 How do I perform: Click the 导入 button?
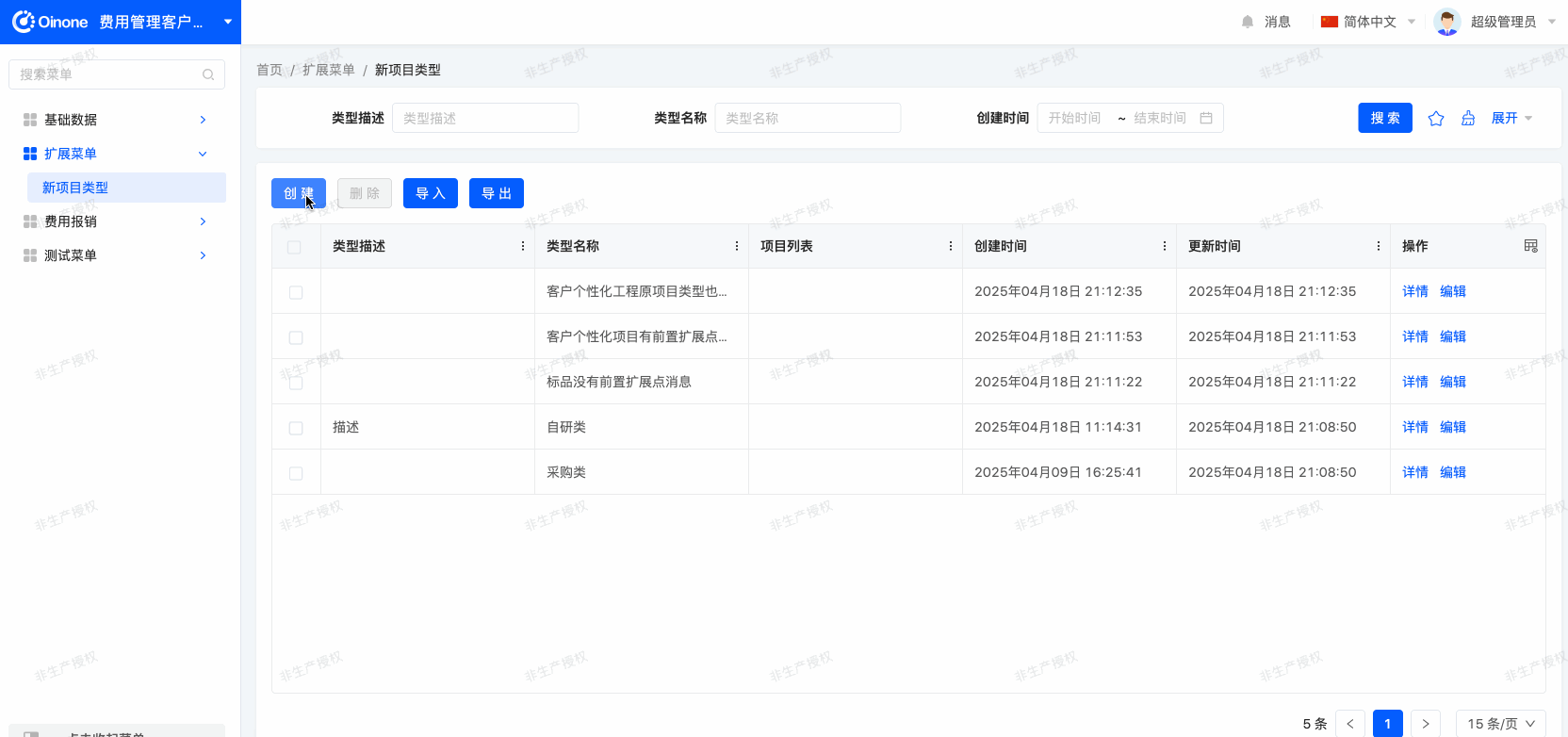431,193
